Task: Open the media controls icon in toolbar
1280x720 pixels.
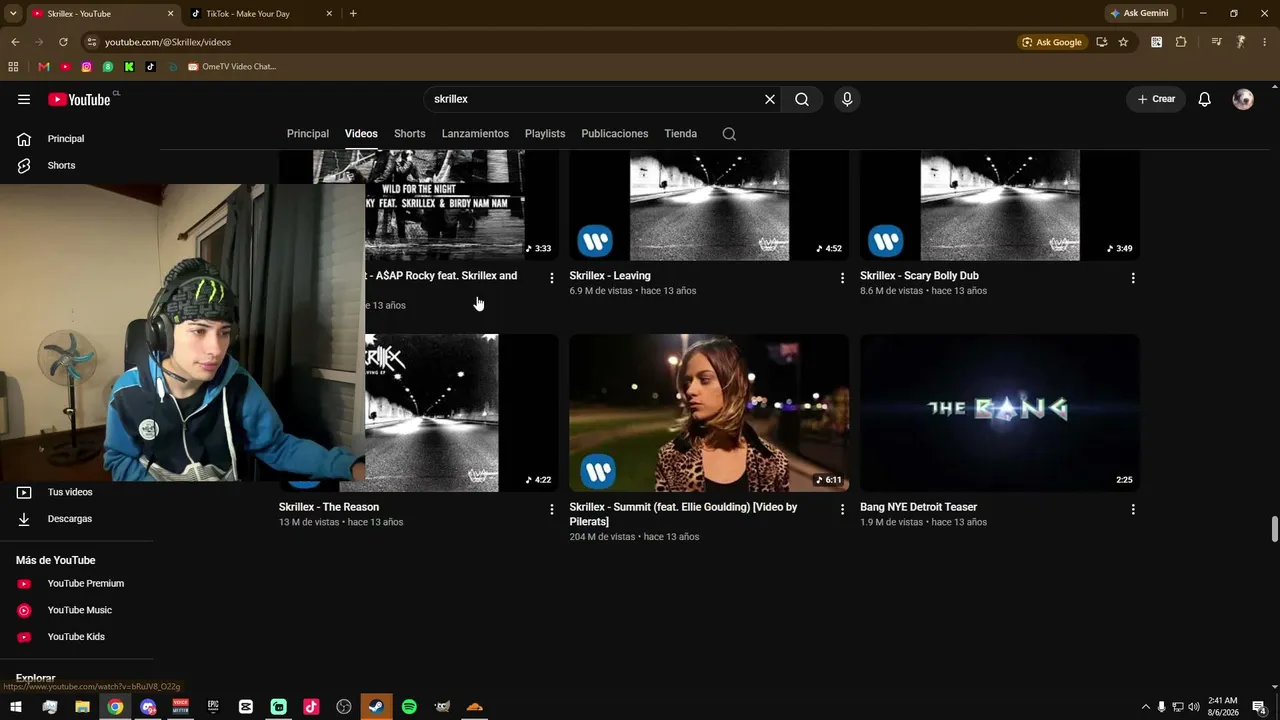Action: [x=1216, y=42]
